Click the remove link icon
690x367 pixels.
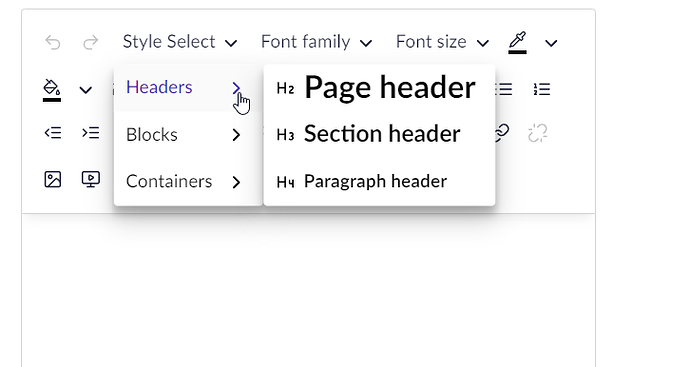pyautogui.click(x=537, y=133)
